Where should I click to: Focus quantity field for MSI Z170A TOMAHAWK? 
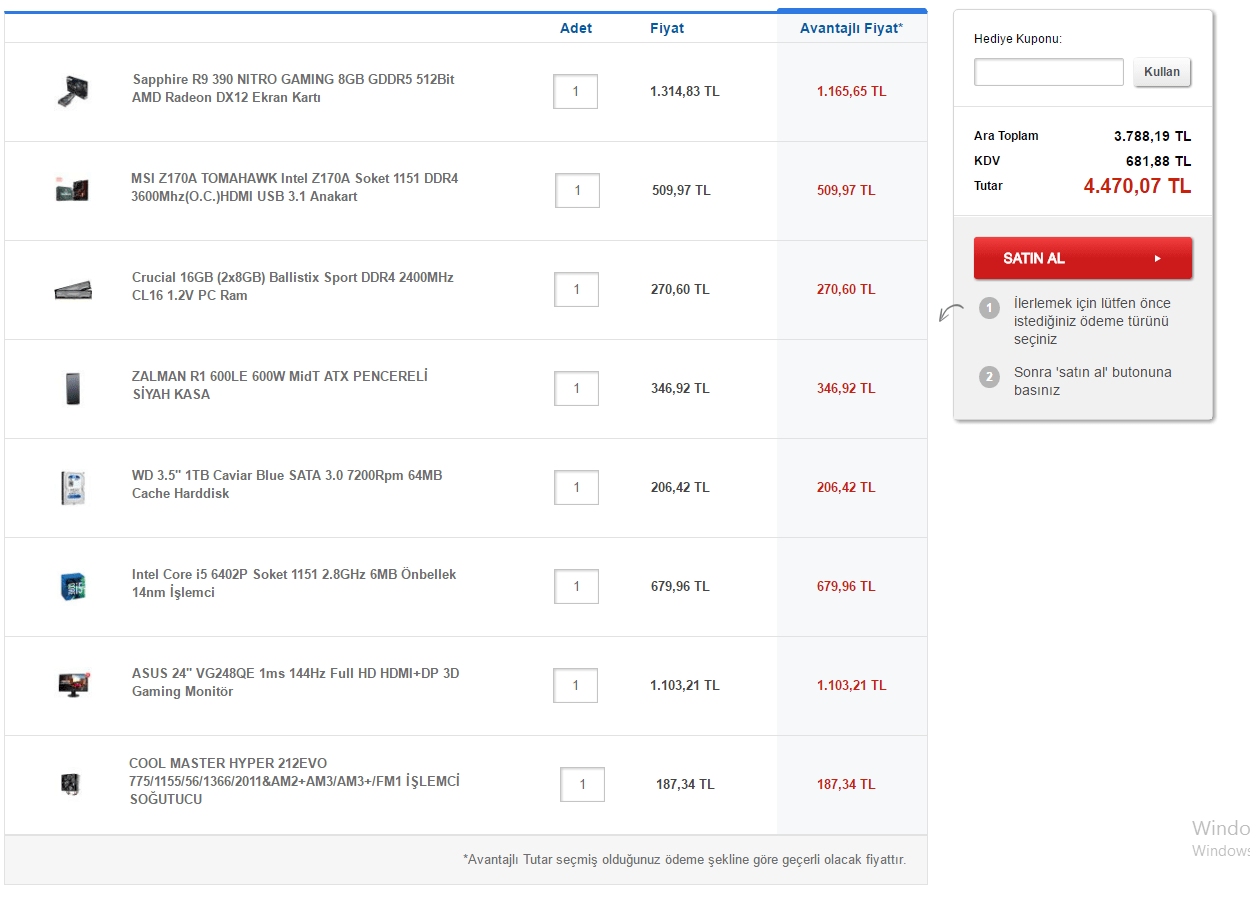[x=577, y=190]
